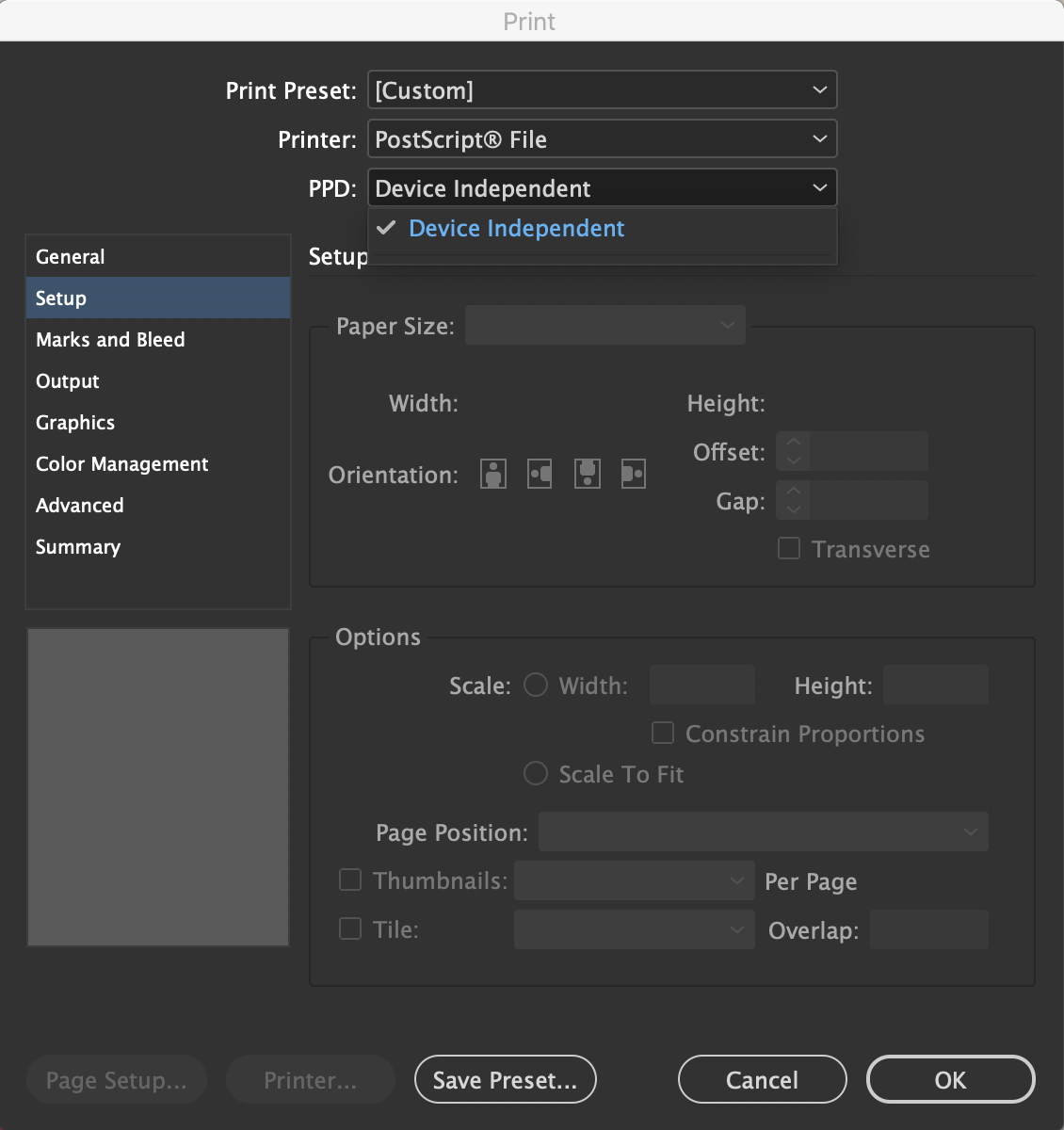
Task: Toggle the Tile checkbox
Action: tap(349, 928)
